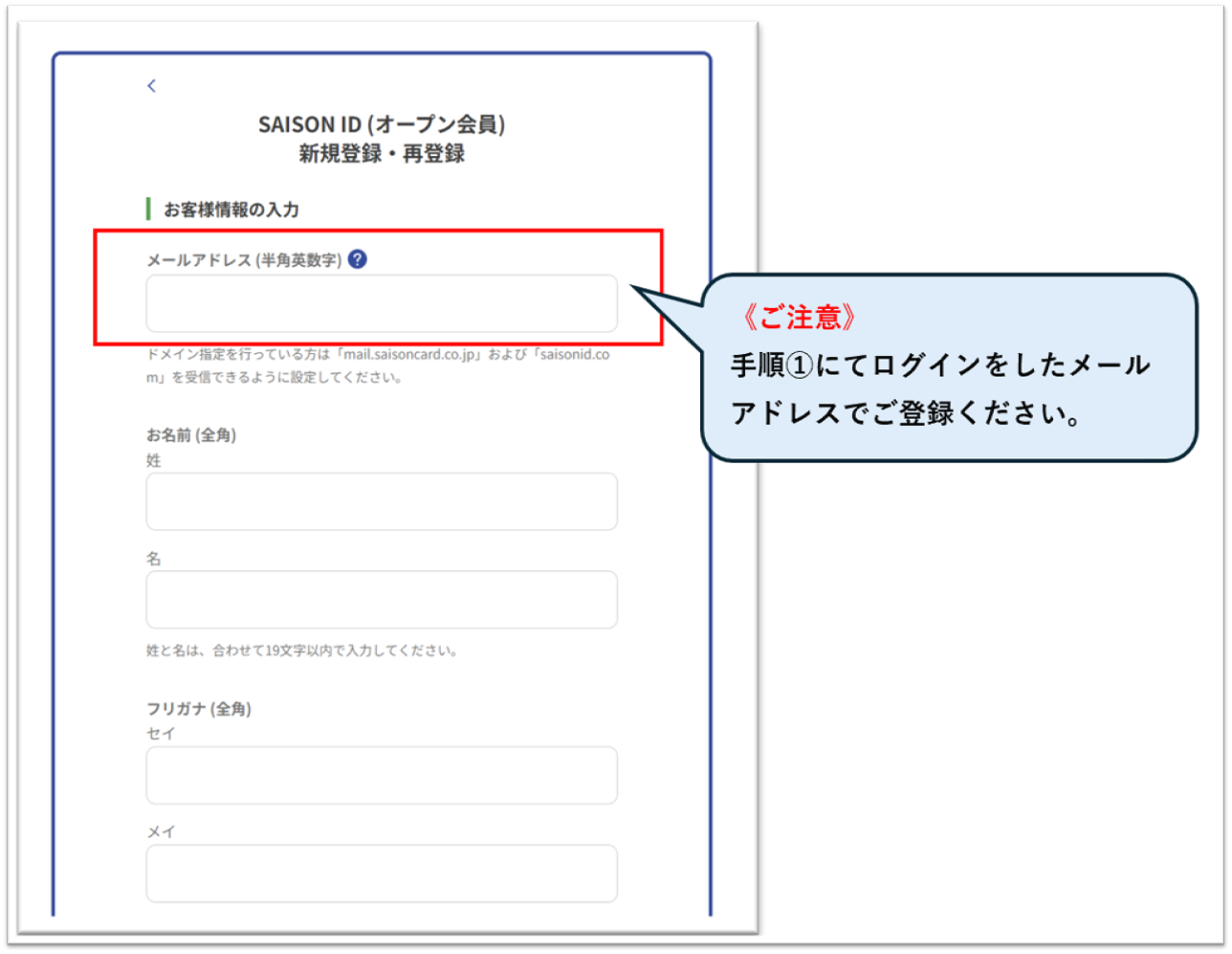Click the 'お客様情報の入力' section heading
The image size is (1232, 954).
(231, 210)
